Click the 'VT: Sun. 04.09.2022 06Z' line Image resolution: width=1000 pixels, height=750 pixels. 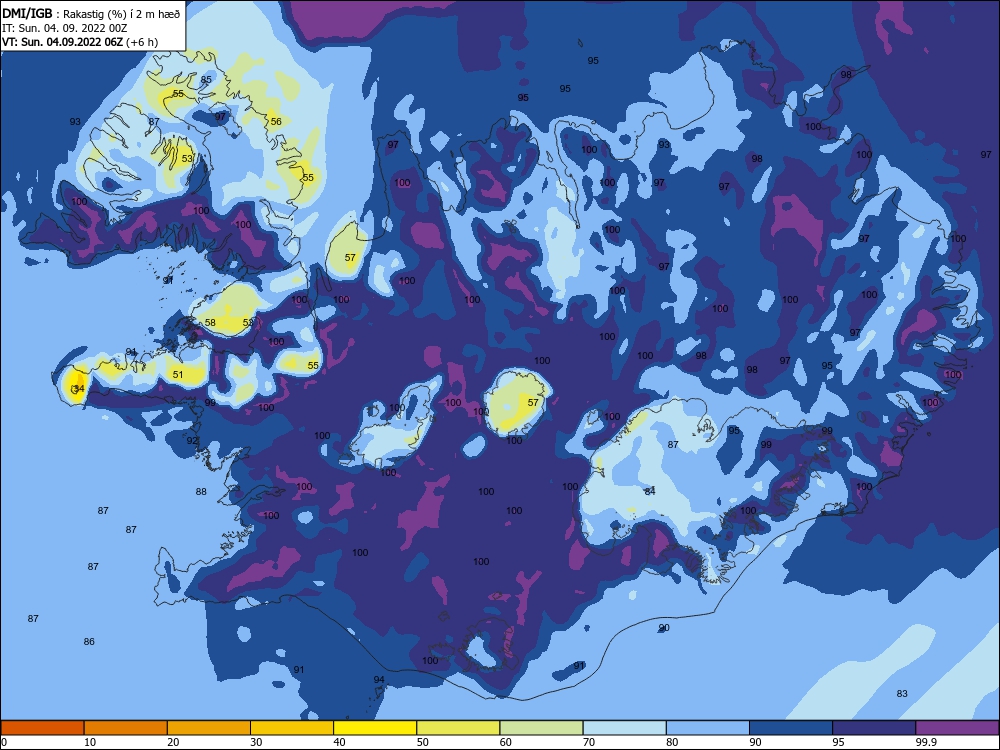62,42
